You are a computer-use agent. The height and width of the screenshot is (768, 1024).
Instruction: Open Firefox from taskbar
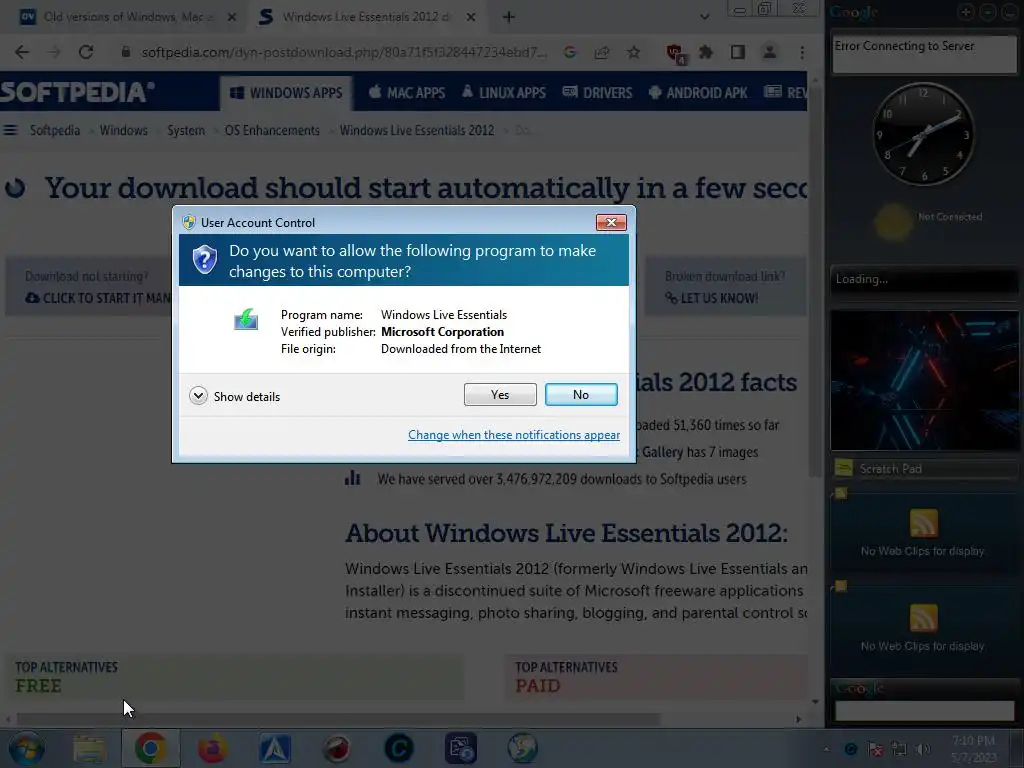click(213, 749)
